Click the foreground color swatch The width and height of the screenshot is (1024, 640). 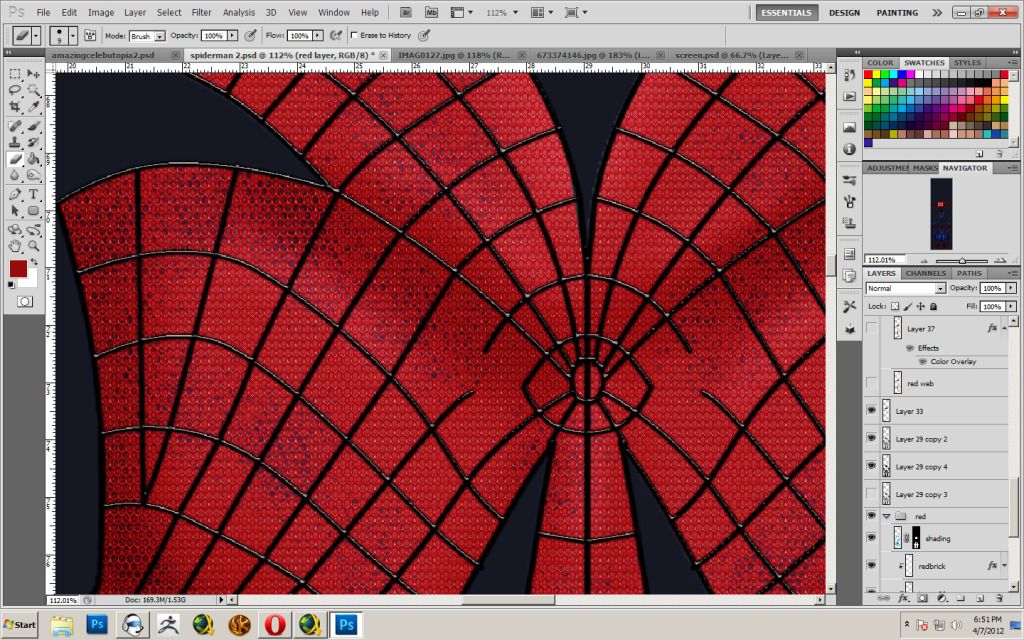point(18,268)
